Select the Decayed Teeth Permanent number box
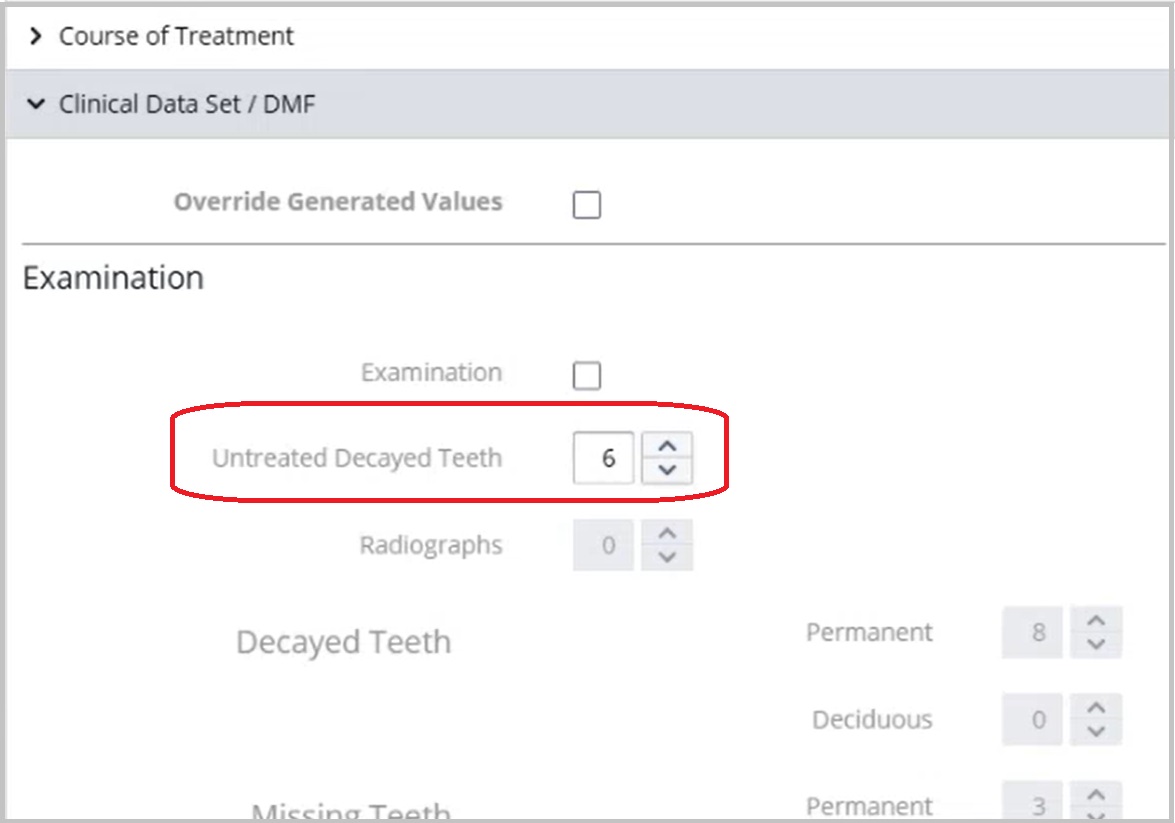The image size is (1175, 823). pos(1032,632)
